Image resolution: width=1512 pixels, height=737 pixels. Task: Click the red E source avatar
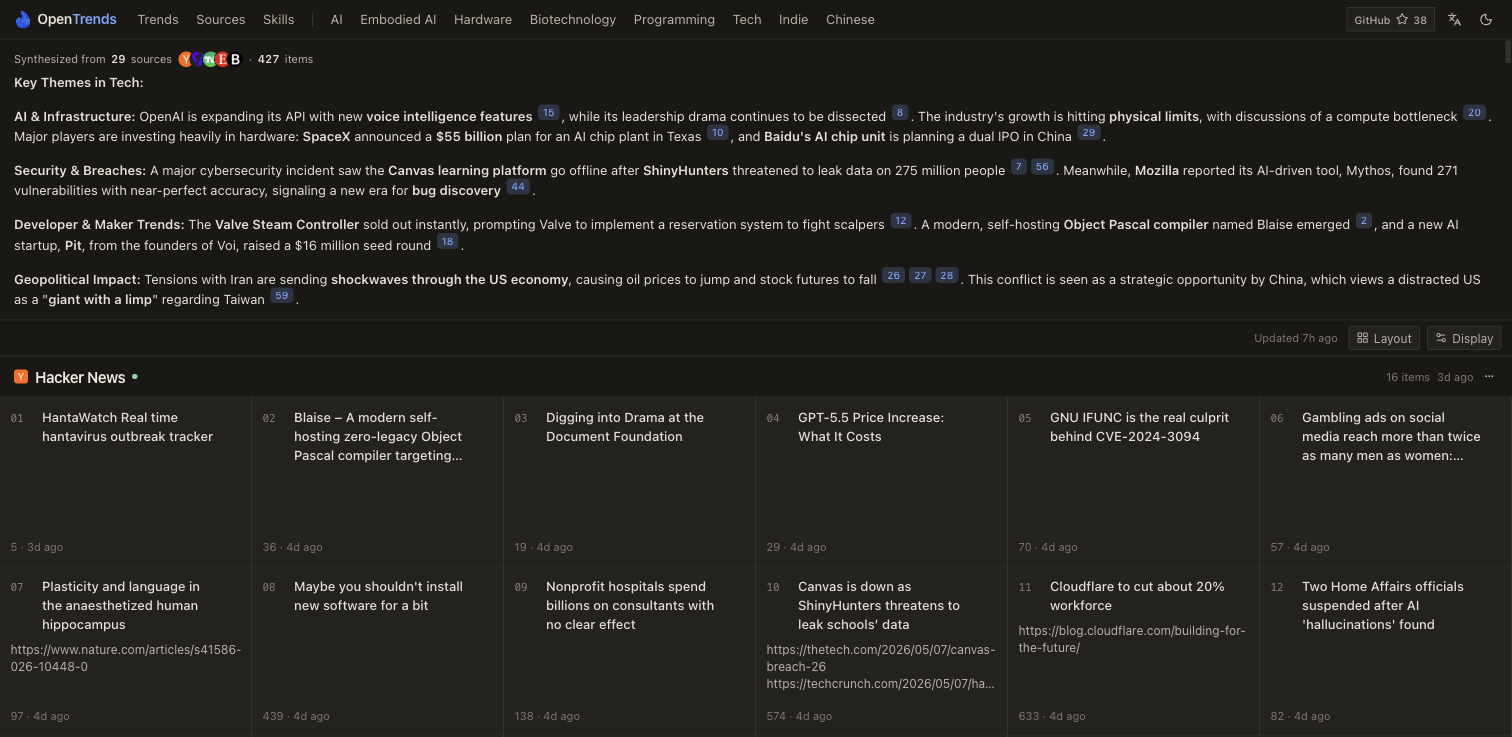point(222,59)
